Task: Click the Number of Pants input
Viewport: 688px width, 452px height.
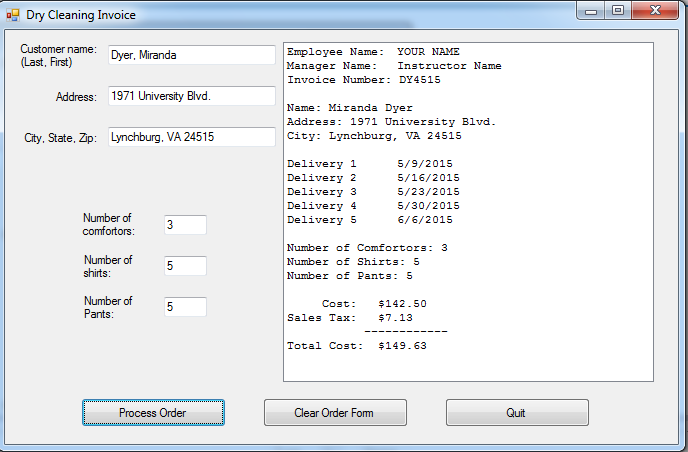Action: coord(185,307)
